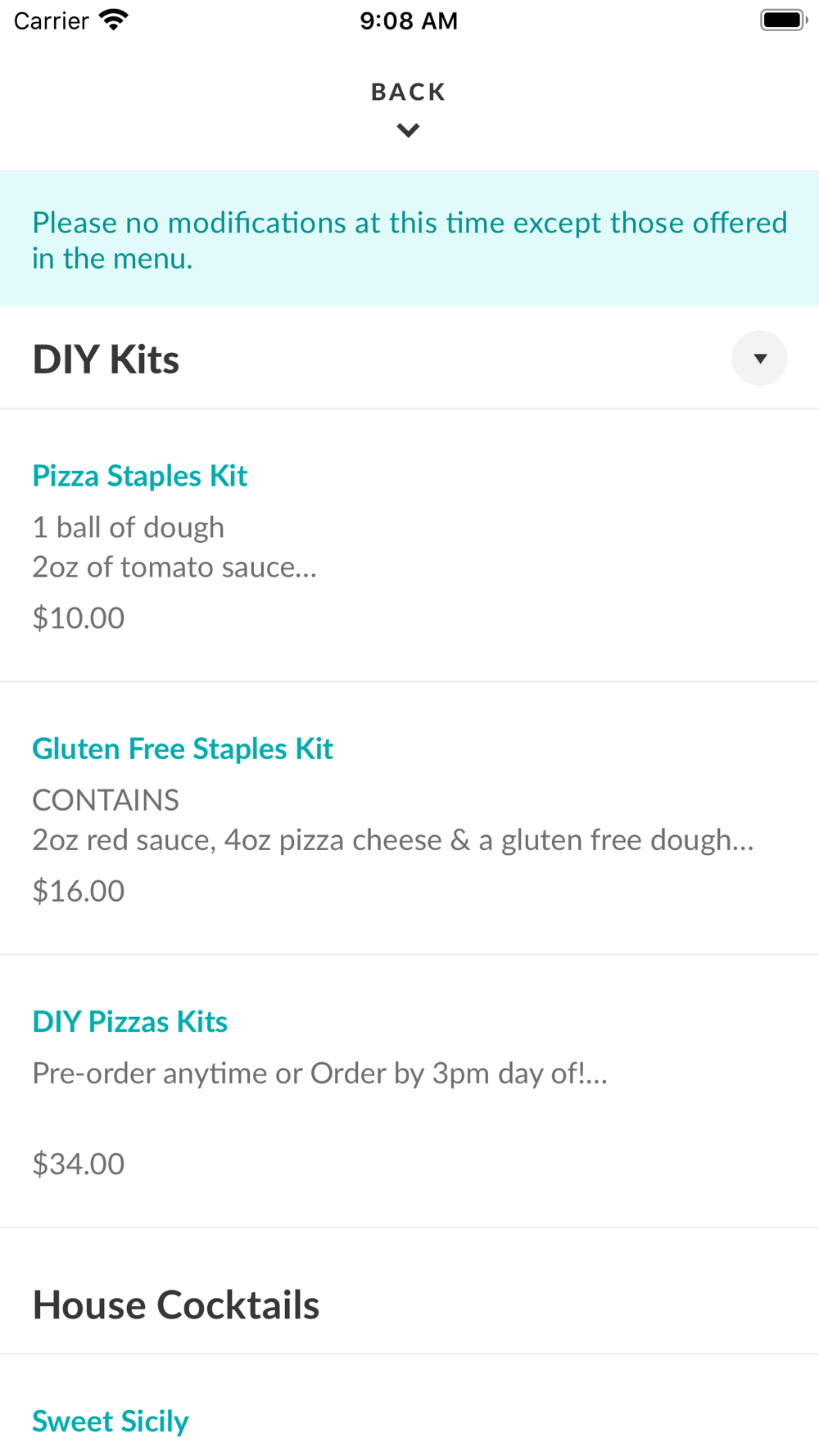
Task: Open the DIY Pizzas Kits item
Action: (x=130, y=1021)
